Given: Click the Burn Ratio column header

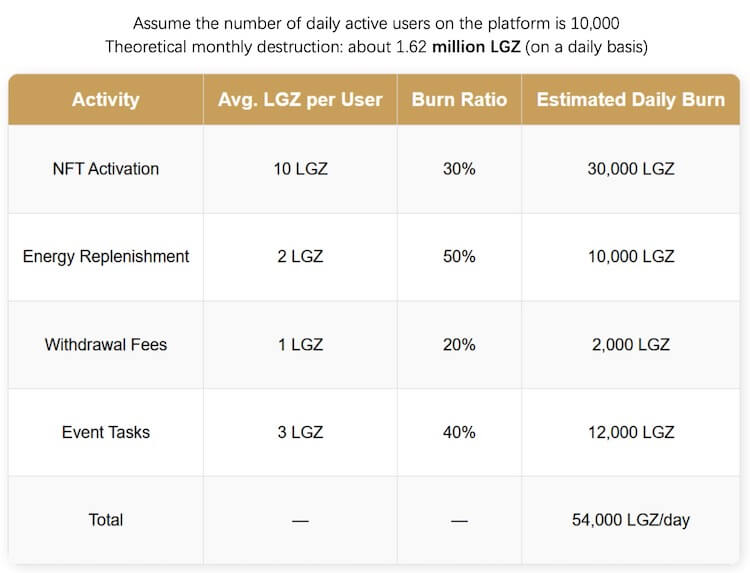Looking at the screenshot, I should click(x=459, y=100).
